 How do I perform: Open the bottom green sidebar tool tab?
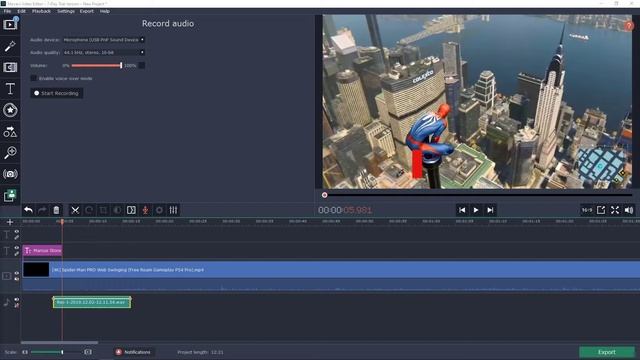pyautogui.click(x=10, y=196)
